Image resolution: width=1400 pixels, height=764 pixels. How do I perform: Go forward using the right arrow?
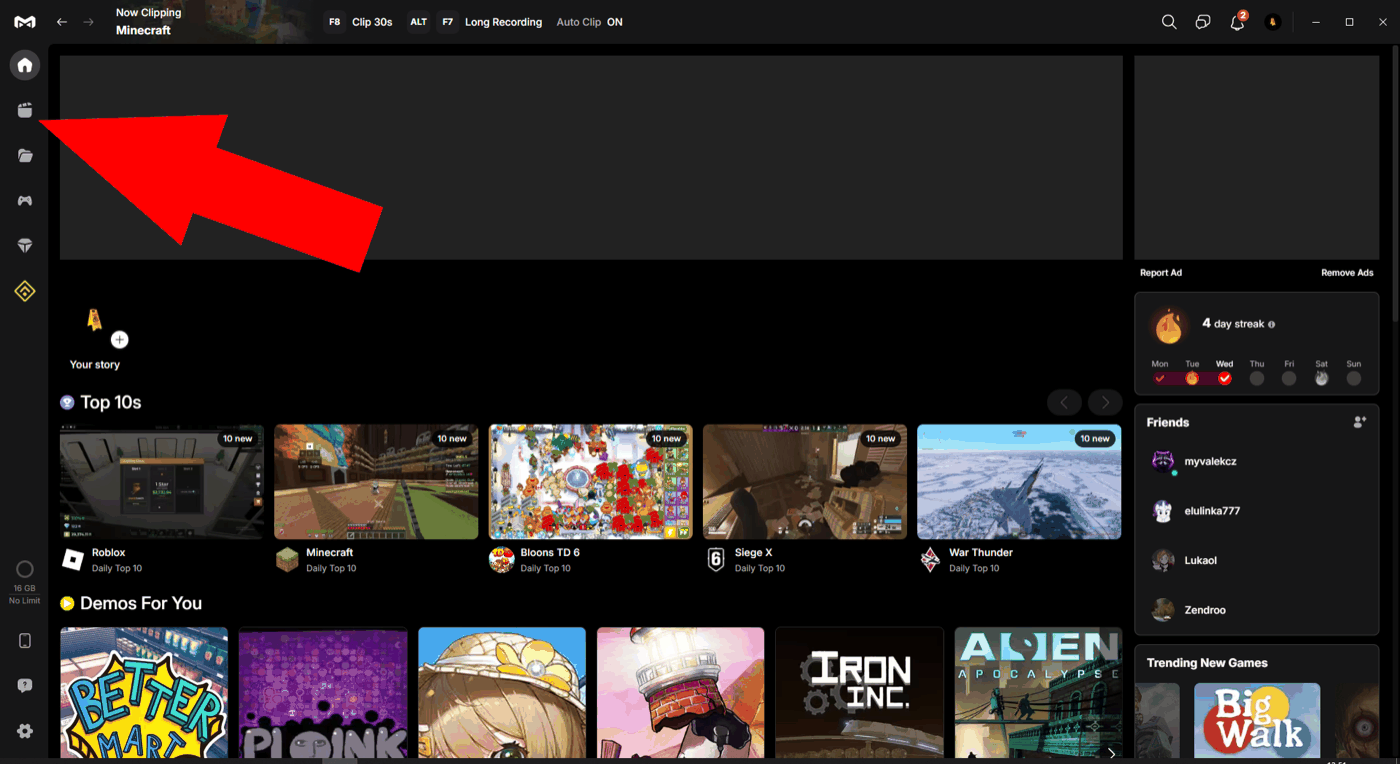tap(88, 22)
